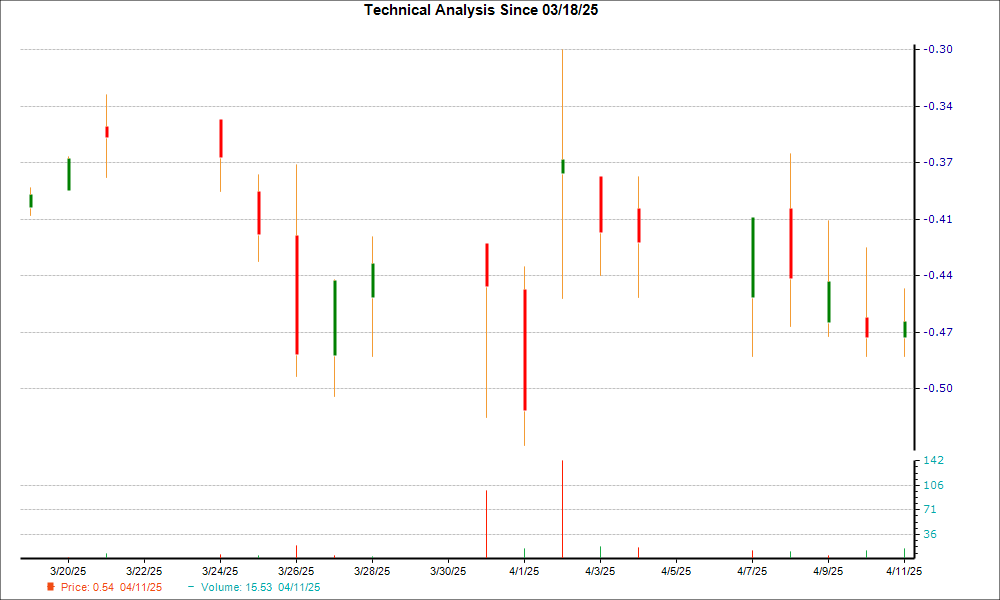Image resolution: width=1000 pixels, height=600 pixels.
Task: Click the chart title Technical Analysis Since 03/18/25
Action: click(x=487, y=10)
